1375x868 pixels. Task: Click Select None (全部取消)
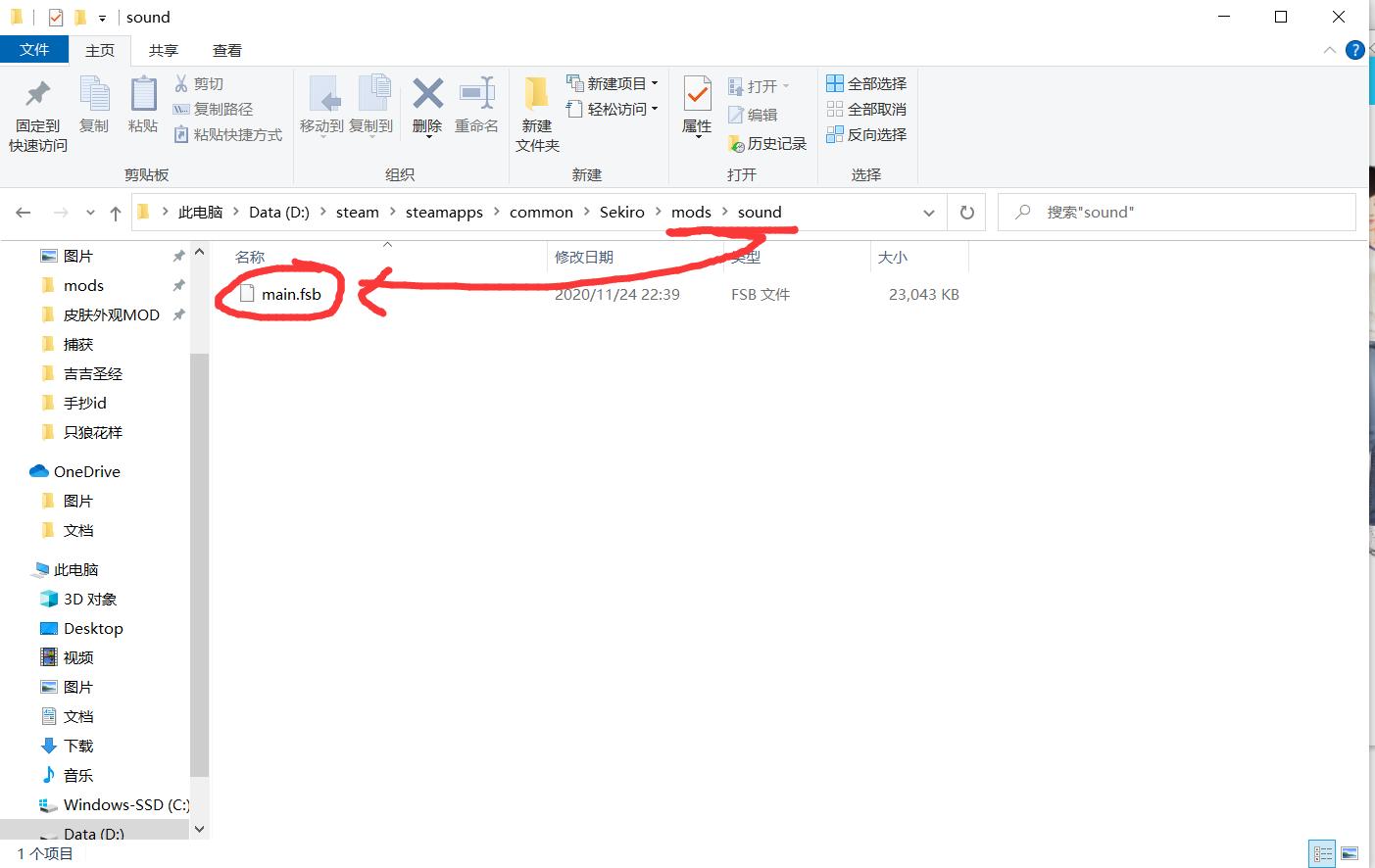click(866, 109)
